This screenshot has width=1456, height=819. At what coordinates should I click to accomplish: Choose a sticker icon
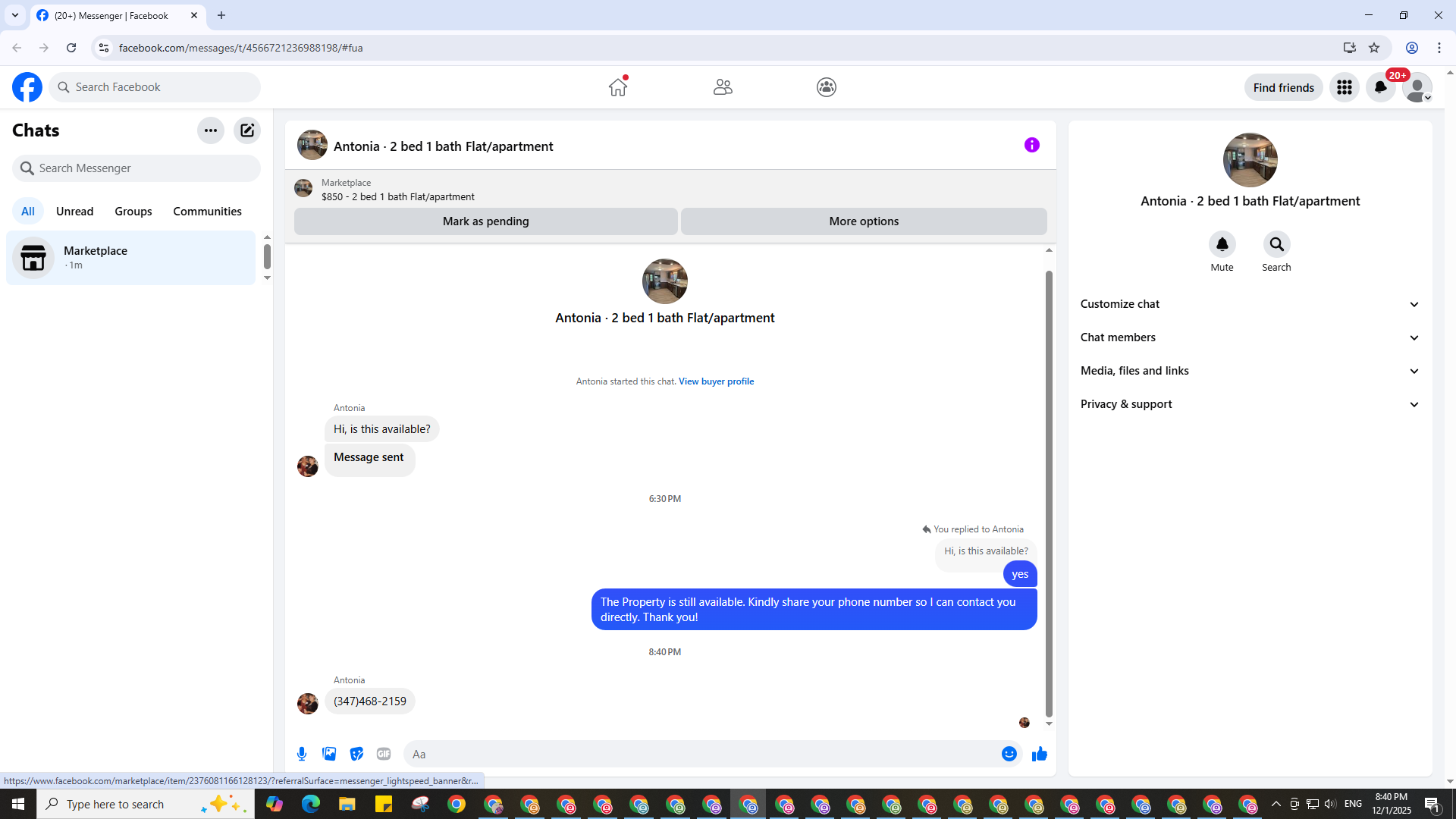pyautogui.click(x=356, y=754)
